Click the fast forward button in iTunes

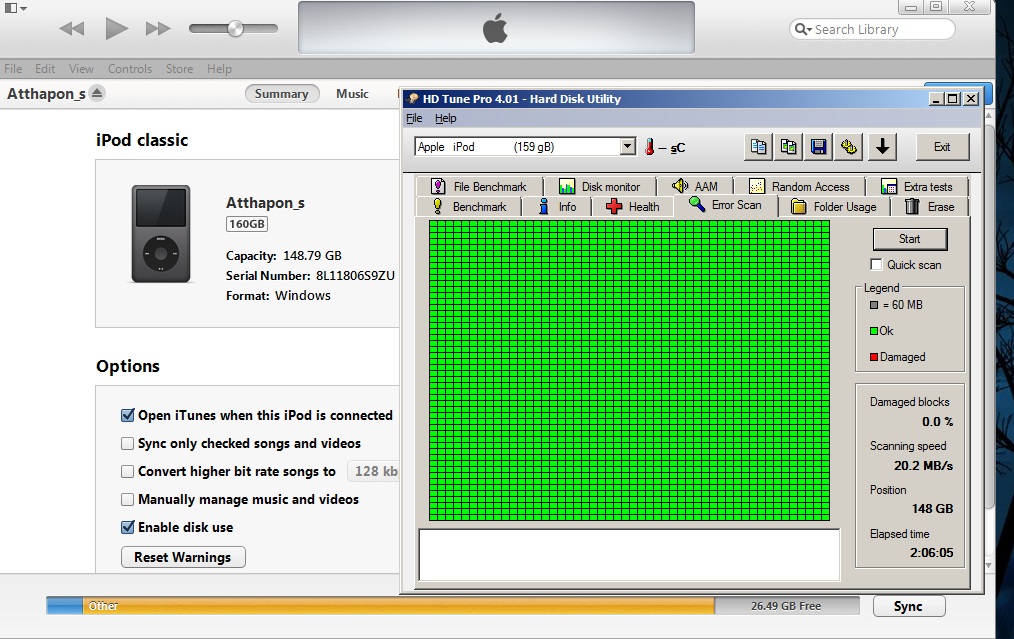click(158, 29)
